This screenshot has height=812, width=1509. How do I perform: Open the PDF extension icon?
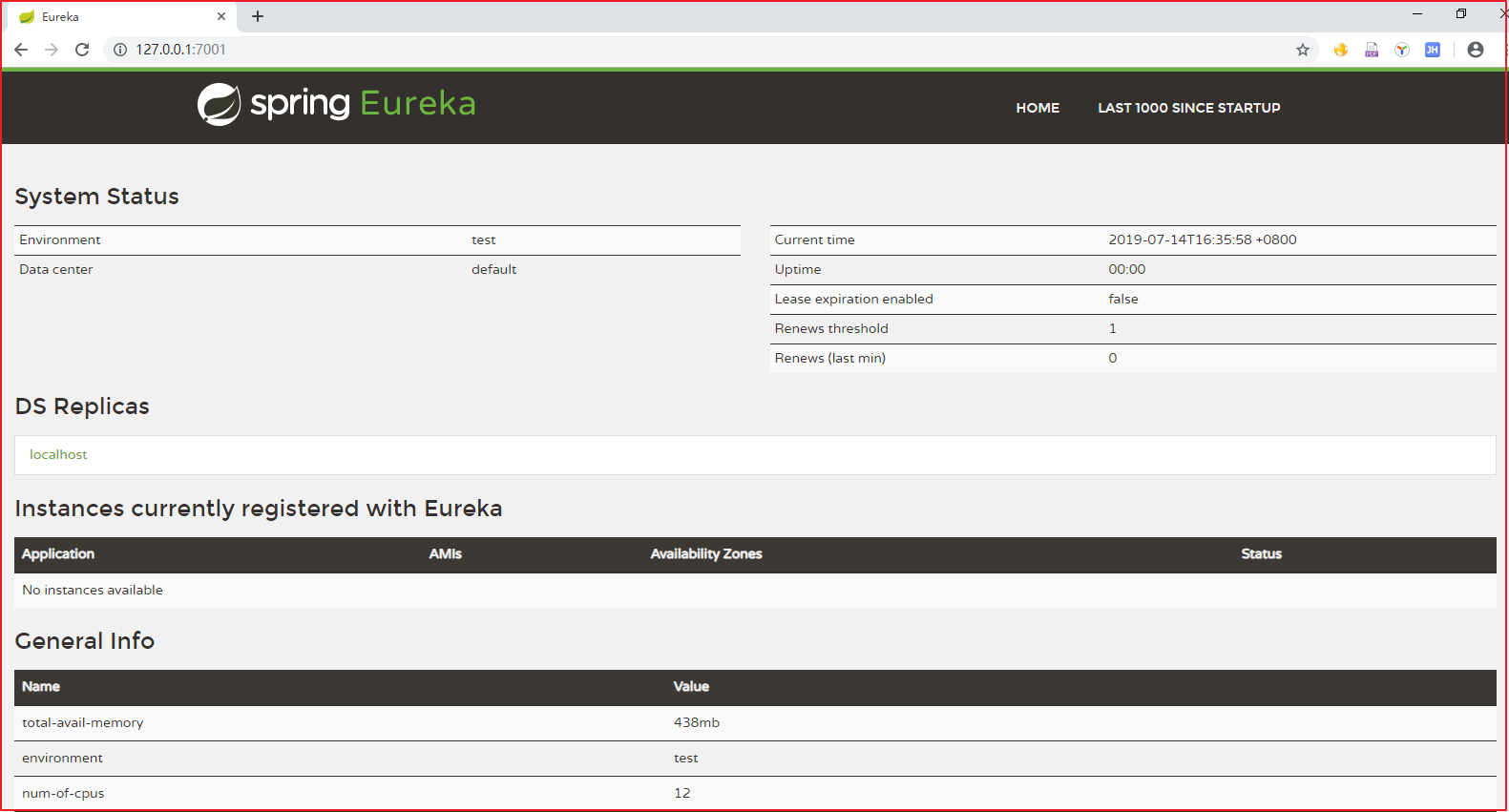pos(1372,50)
